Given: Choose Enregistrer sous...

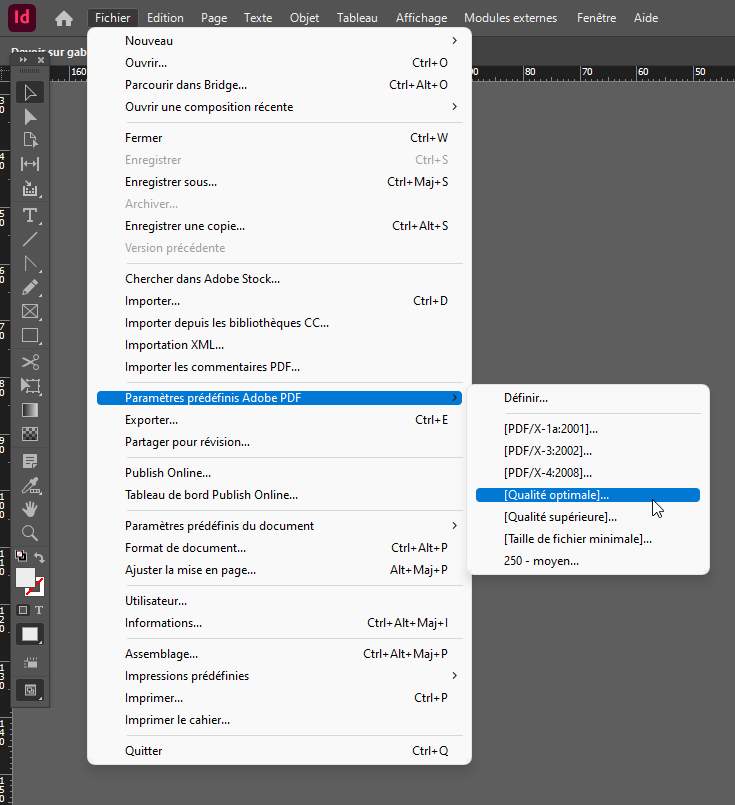Looking at the screenshot, I should [x=279, y=182].
